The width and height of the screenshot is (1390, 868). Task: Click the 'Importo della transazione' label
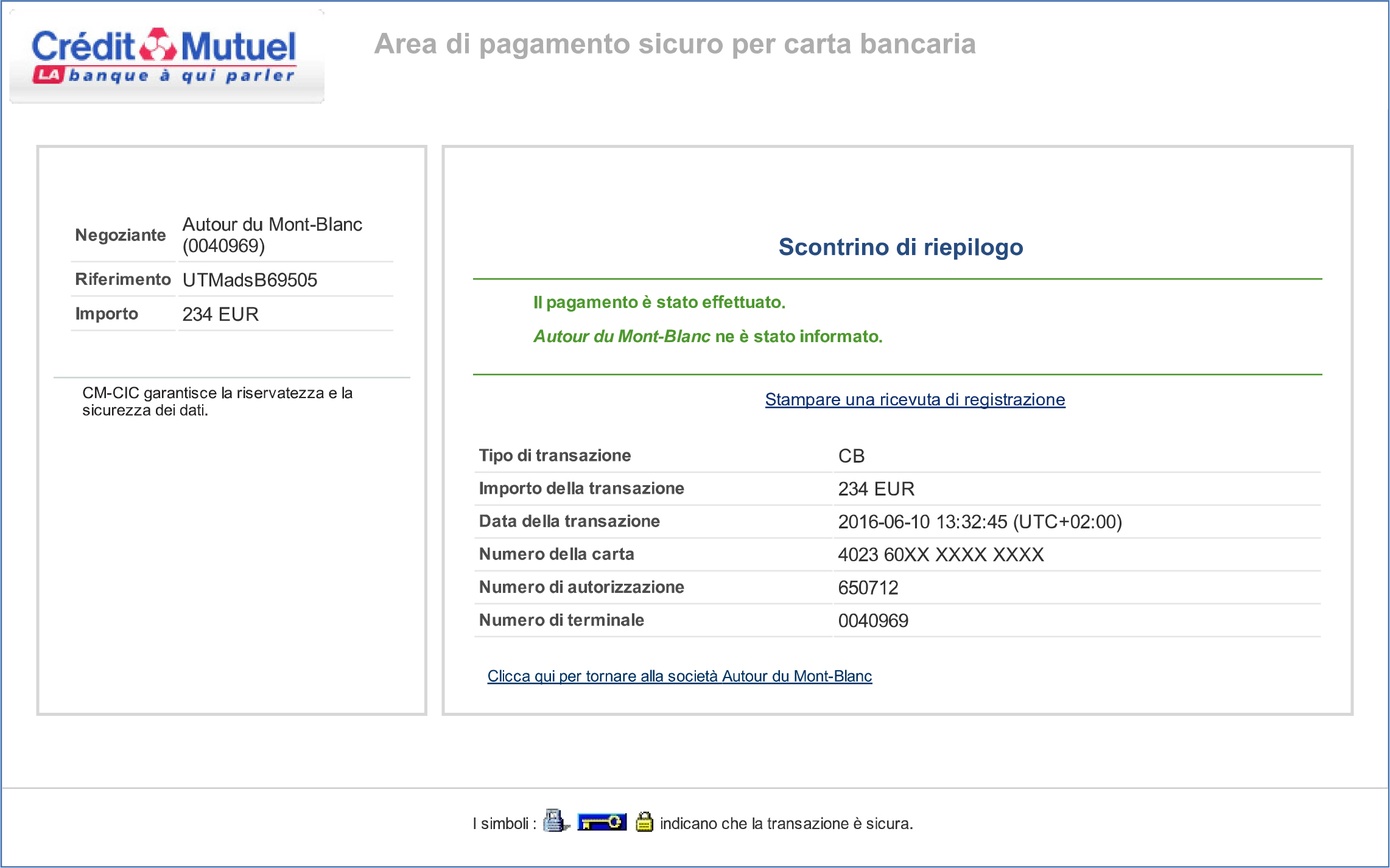(x=581, y=488)
